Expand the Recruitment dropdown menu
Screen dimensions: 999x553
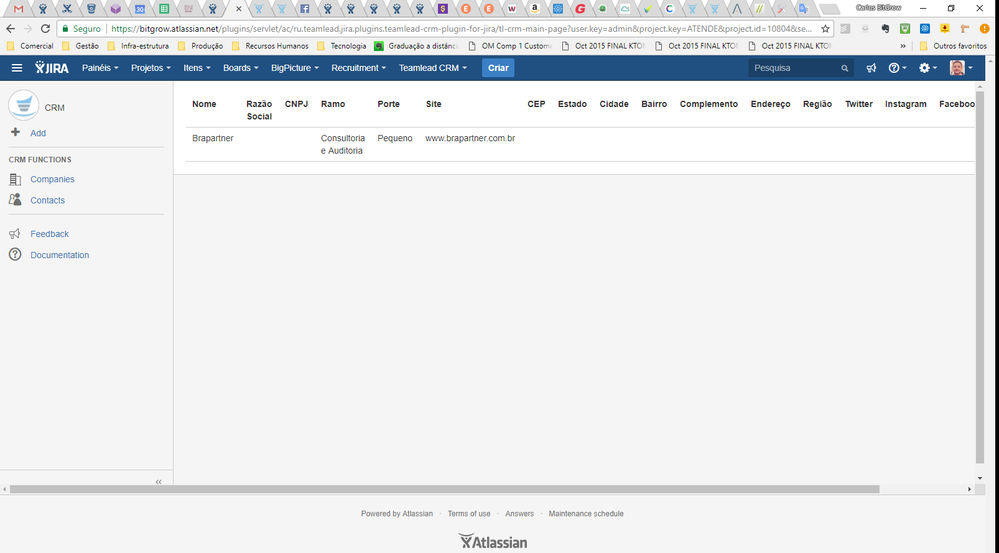pos(359,68)
